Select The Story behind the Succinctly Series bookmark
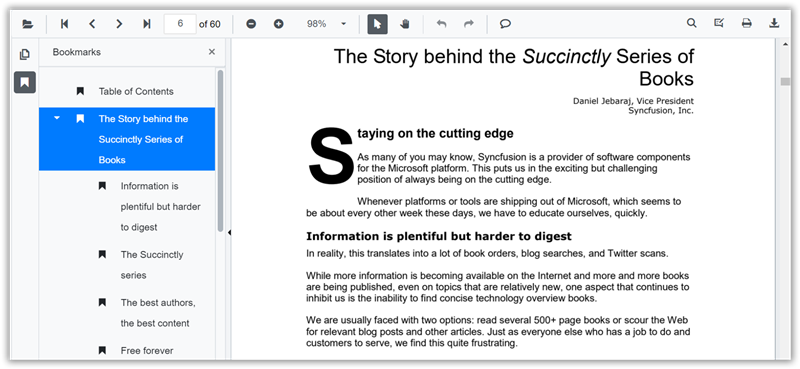The width and height of the screenshot is (800, 369). [127, 139]
